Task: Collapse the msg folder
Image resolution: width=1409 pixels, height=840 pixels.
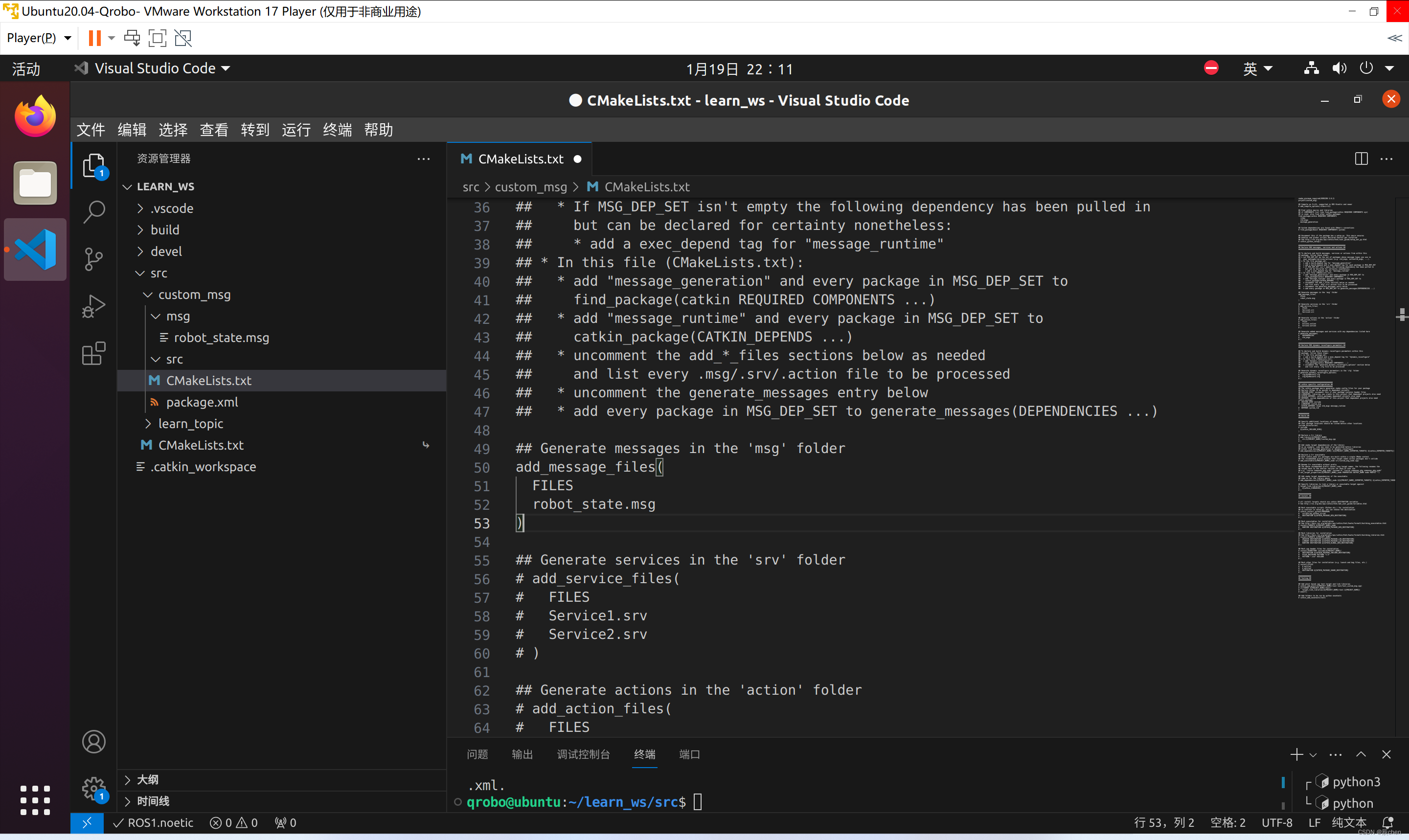Action: tap(178, 316)
